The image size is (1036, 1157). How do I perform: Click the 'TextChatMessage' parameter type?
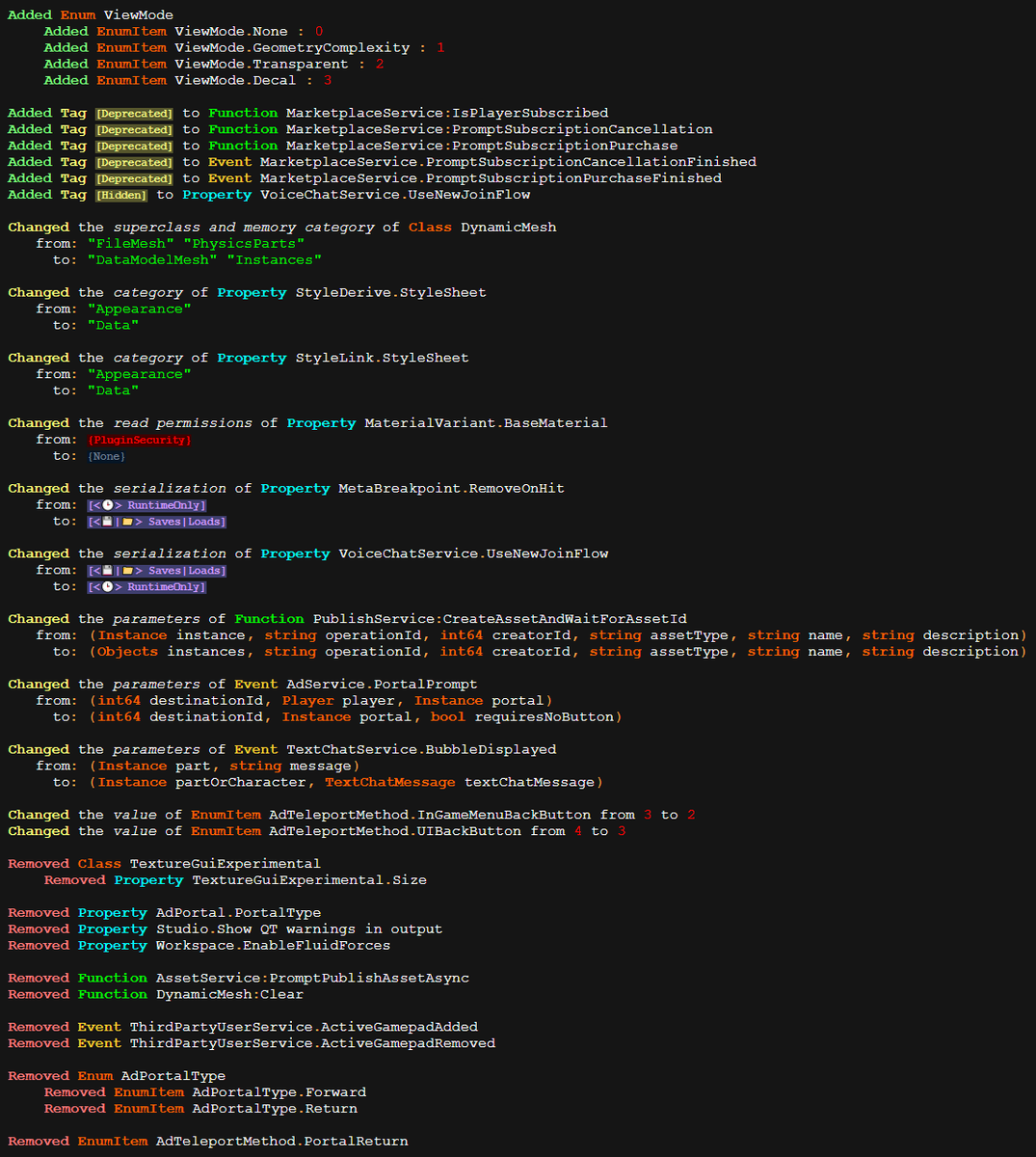pyautogui.click(x=390, y=783)
